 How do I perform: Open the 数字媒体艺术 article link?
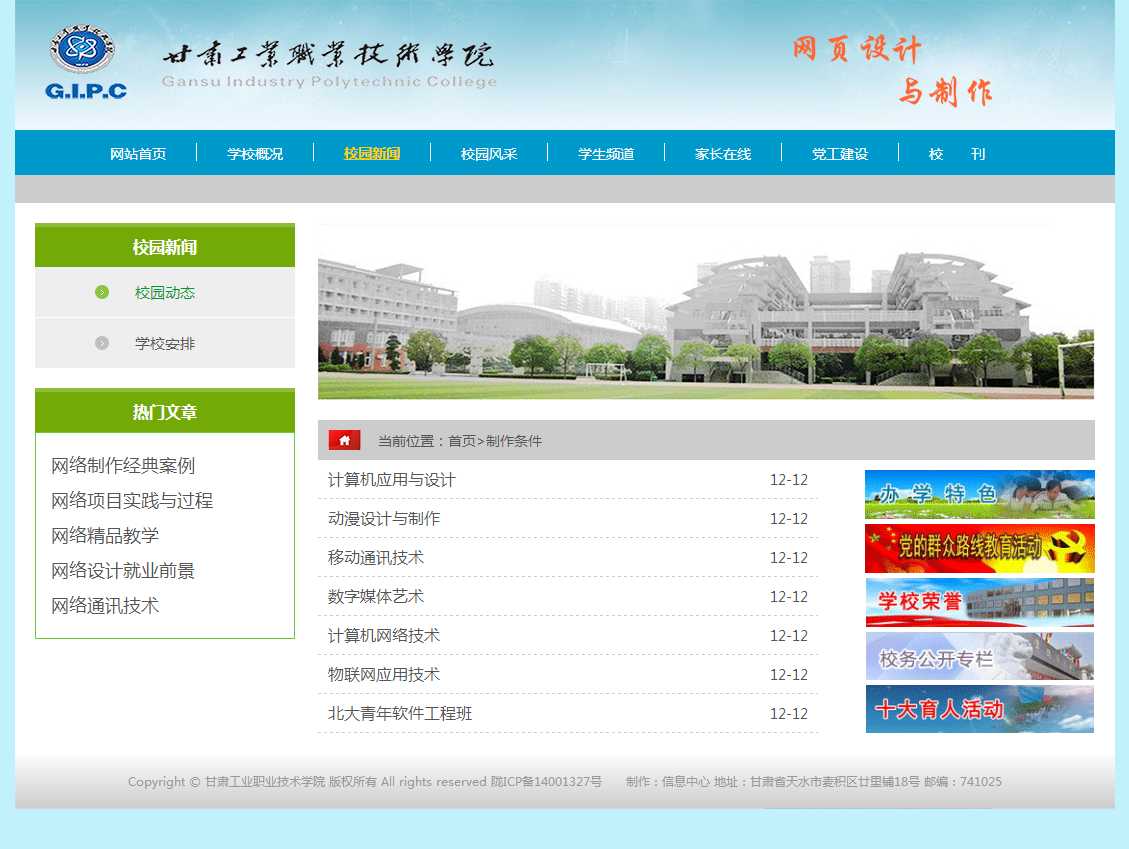376,597
